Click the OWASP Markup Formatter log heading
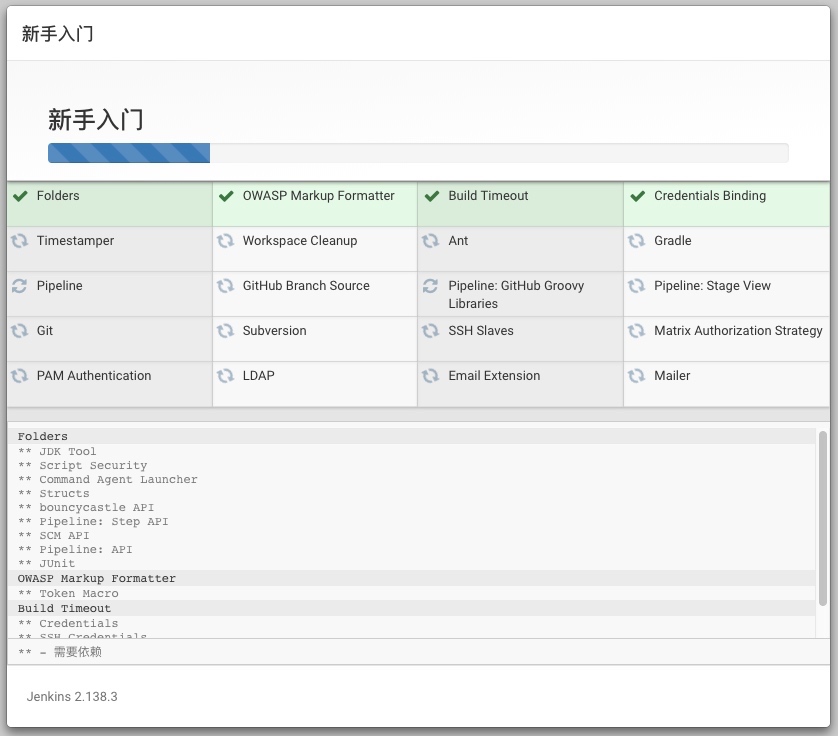This screenshot has height=736, width=838. pyautogui.click(x=97, y=579)
